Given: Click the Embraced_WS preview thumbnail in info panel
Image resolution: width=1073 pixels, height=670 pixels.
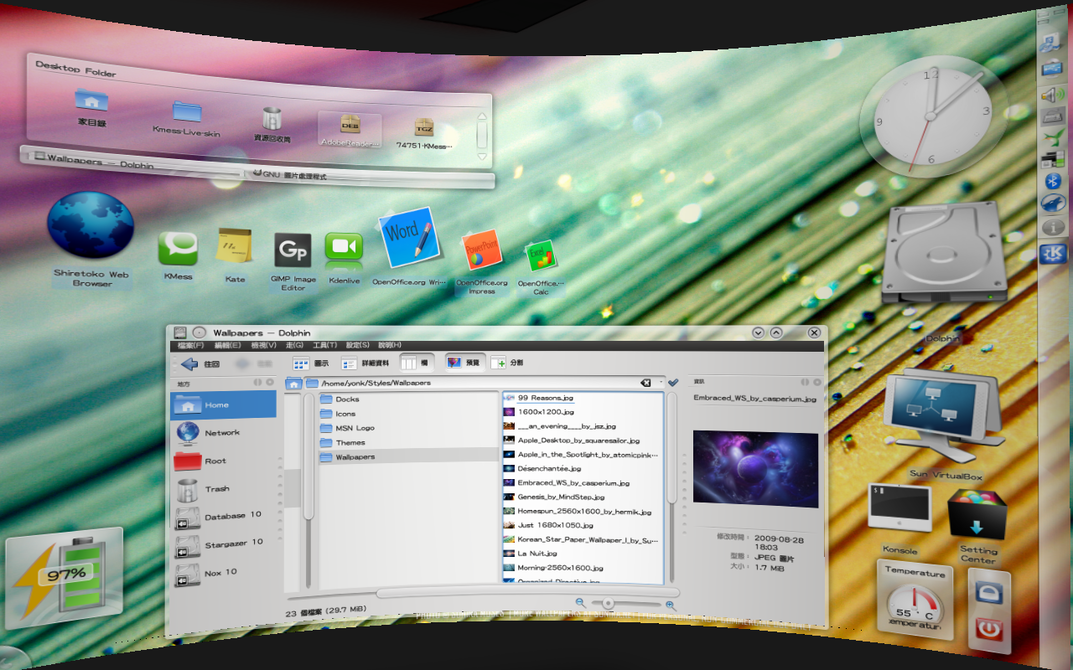Looking at the screenshot, I should tap(755, 469).
